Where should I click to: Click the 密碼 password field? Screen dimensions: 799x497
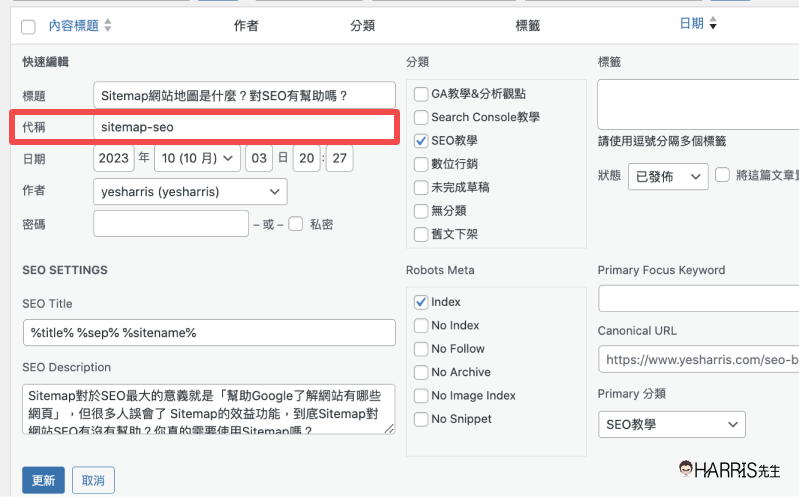pos(171,224)
